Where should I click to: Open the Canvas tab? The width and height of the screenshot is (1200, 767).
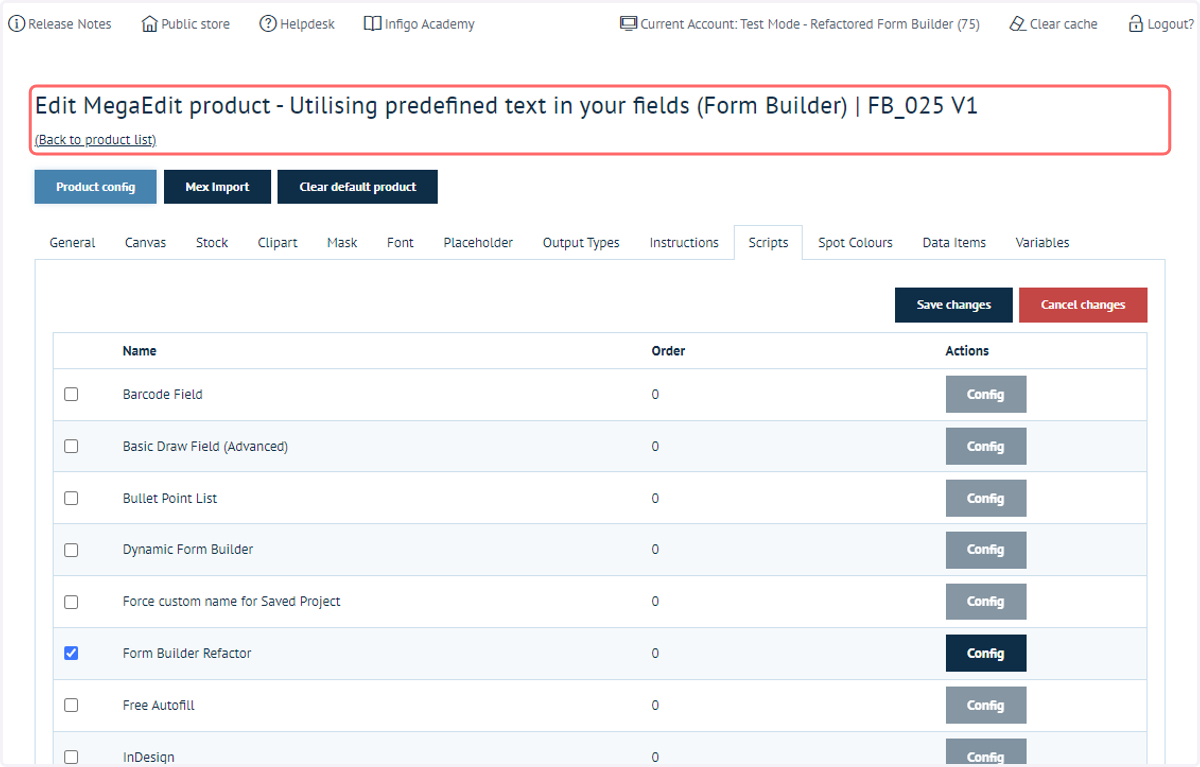[x=146, y=242]
